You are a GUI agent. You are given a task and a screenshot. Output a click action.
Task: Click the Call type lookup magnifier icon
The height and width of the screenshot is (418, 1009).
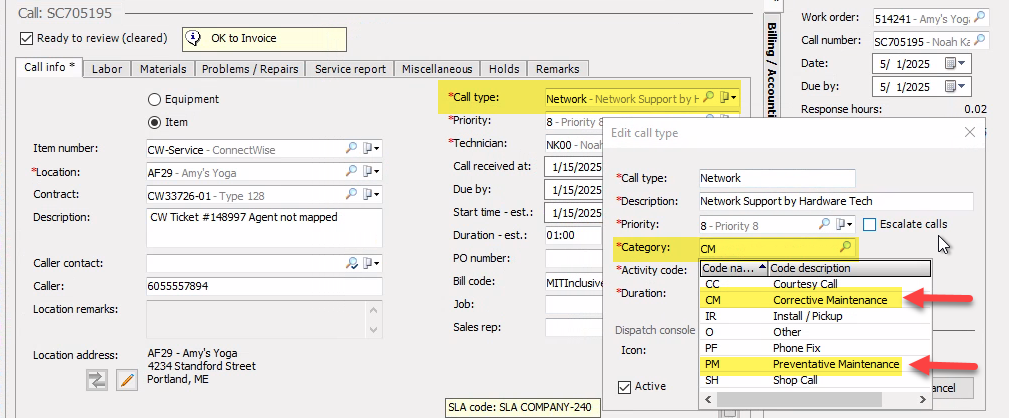(x=708, y=98)
